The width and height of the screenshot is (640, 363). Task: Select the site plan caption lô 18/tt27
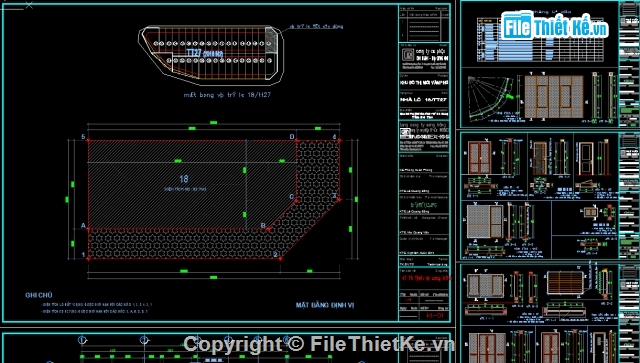click(x=227, y=95)
